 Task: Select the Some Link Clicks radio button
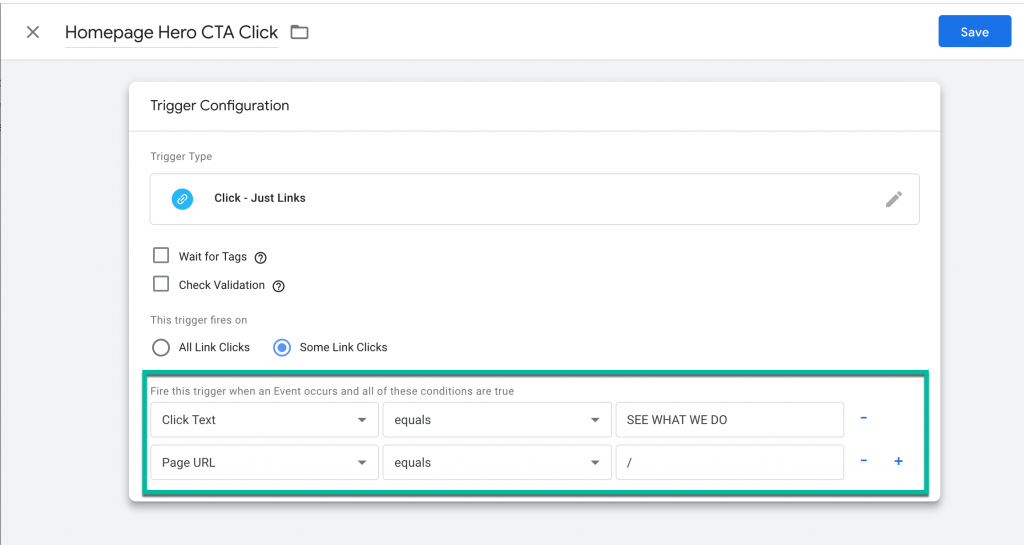281,347
